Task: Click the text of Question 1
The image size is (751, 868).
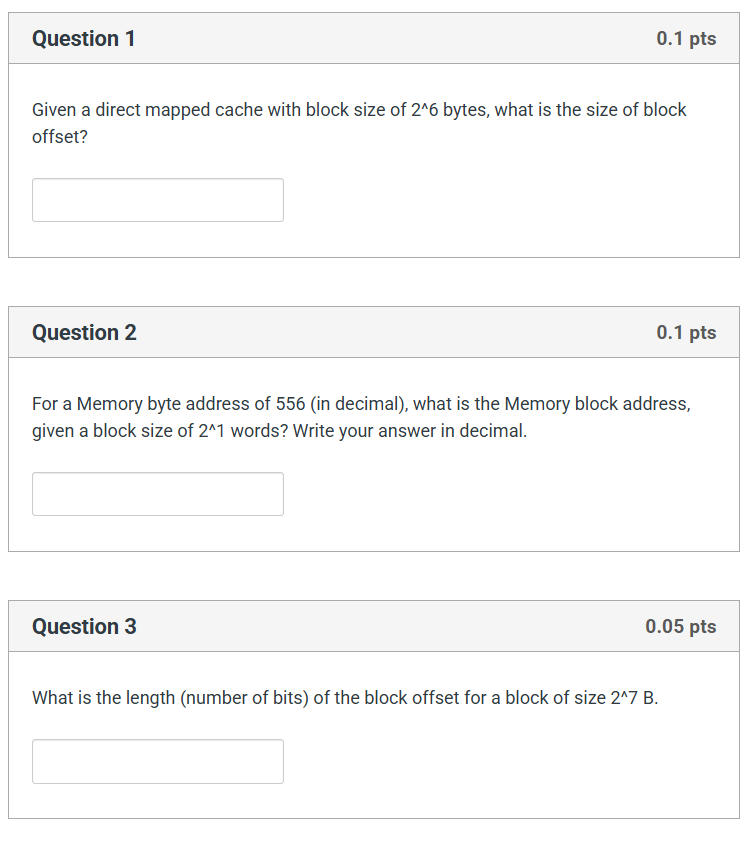Action: pos(358,123)
